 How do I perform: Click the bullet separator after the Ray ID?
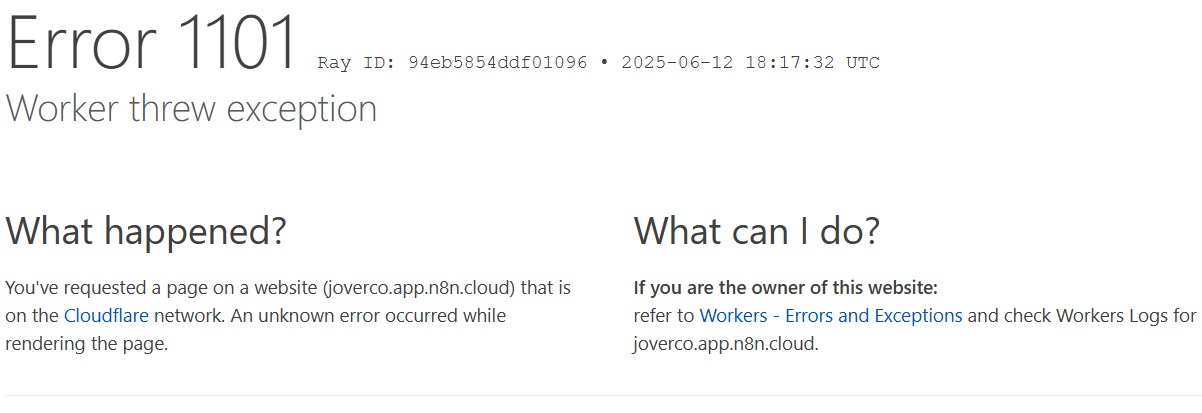(x=604, y=62)
